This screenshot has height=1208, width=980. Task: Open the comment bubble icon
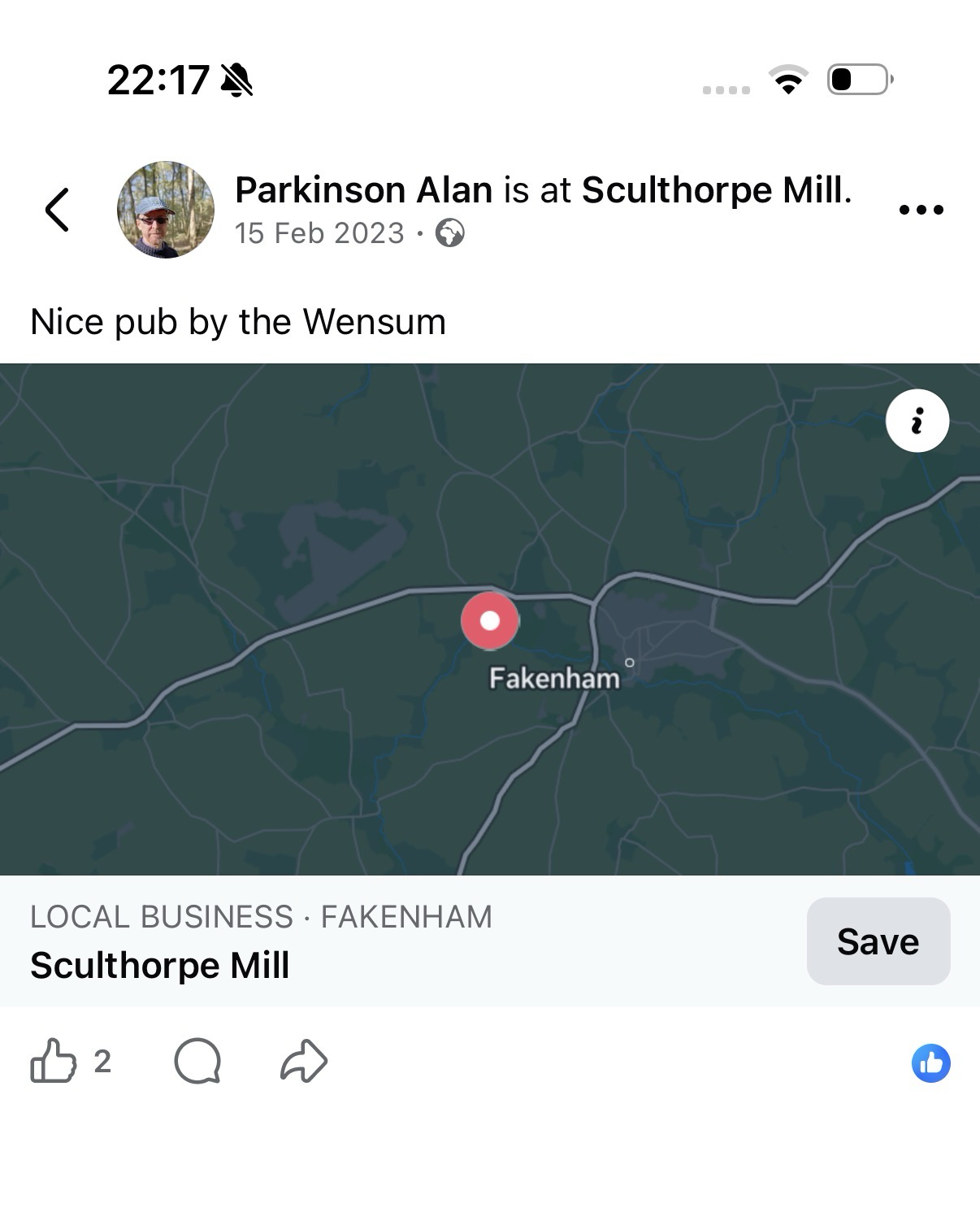[197, 1061]
